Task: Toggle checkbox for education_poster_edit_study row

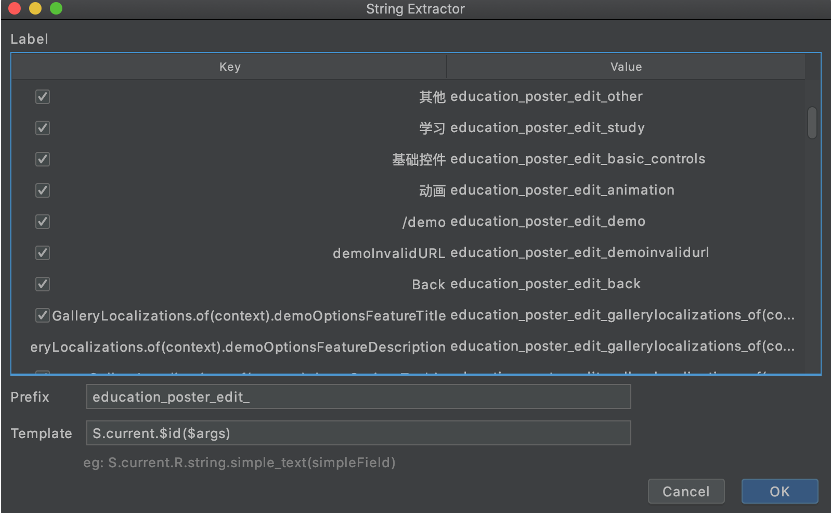Action: [x=42, y=128]
